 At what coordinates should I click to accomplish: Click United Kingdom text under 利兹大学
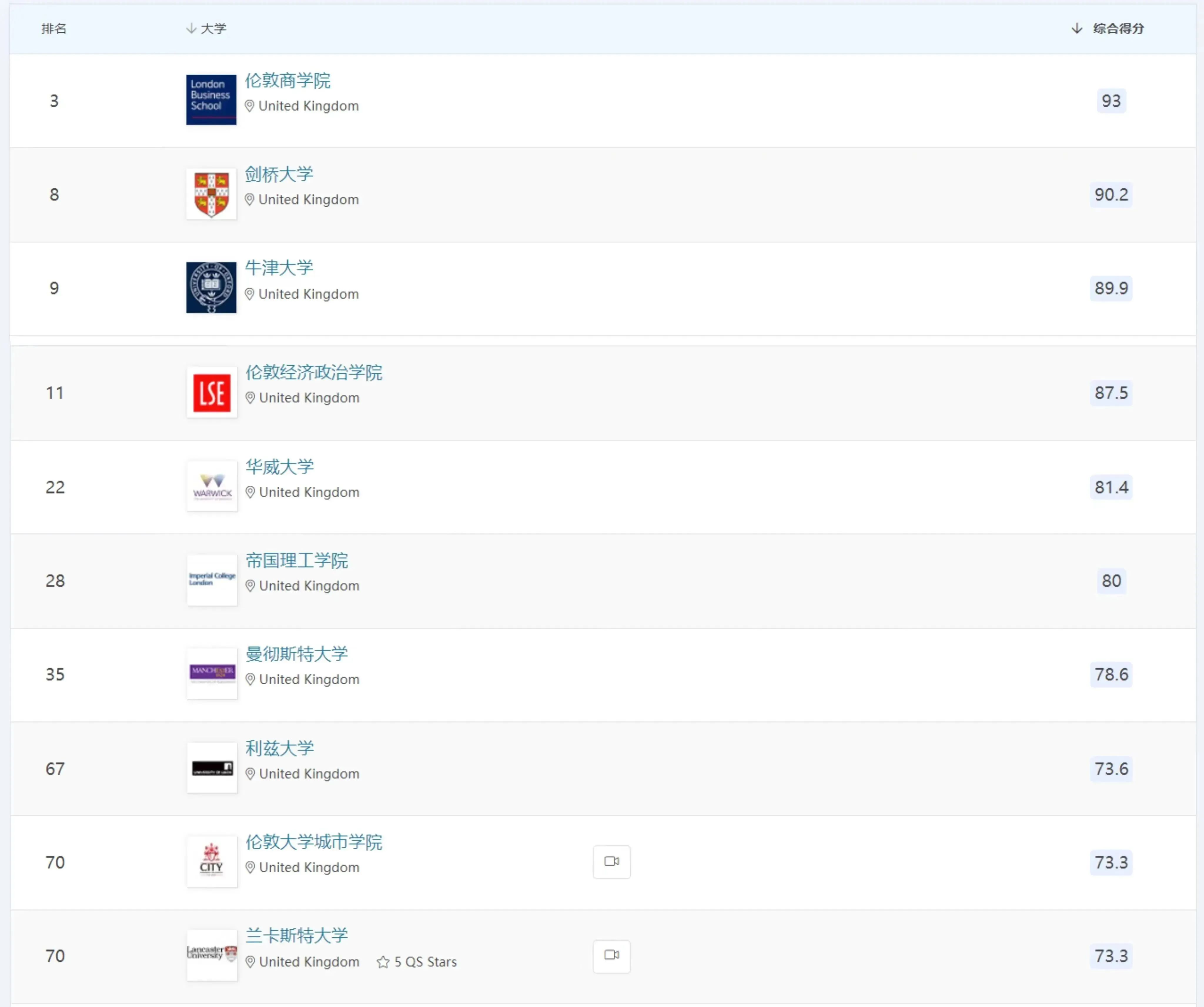pos(309,774)
